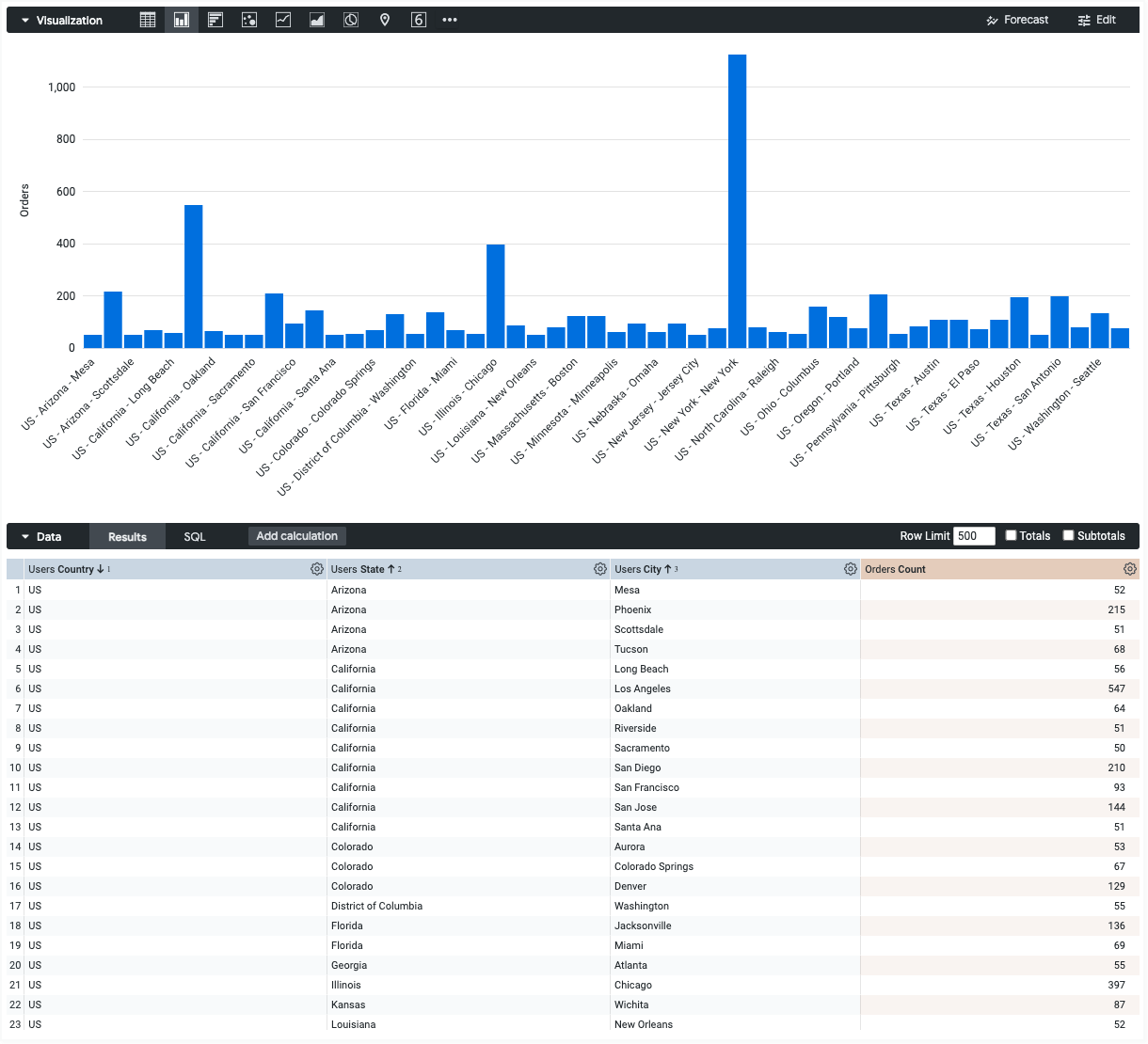Switch to the SQL tab
Viewport: 1148px width, 1044px height.
point(194,535)
